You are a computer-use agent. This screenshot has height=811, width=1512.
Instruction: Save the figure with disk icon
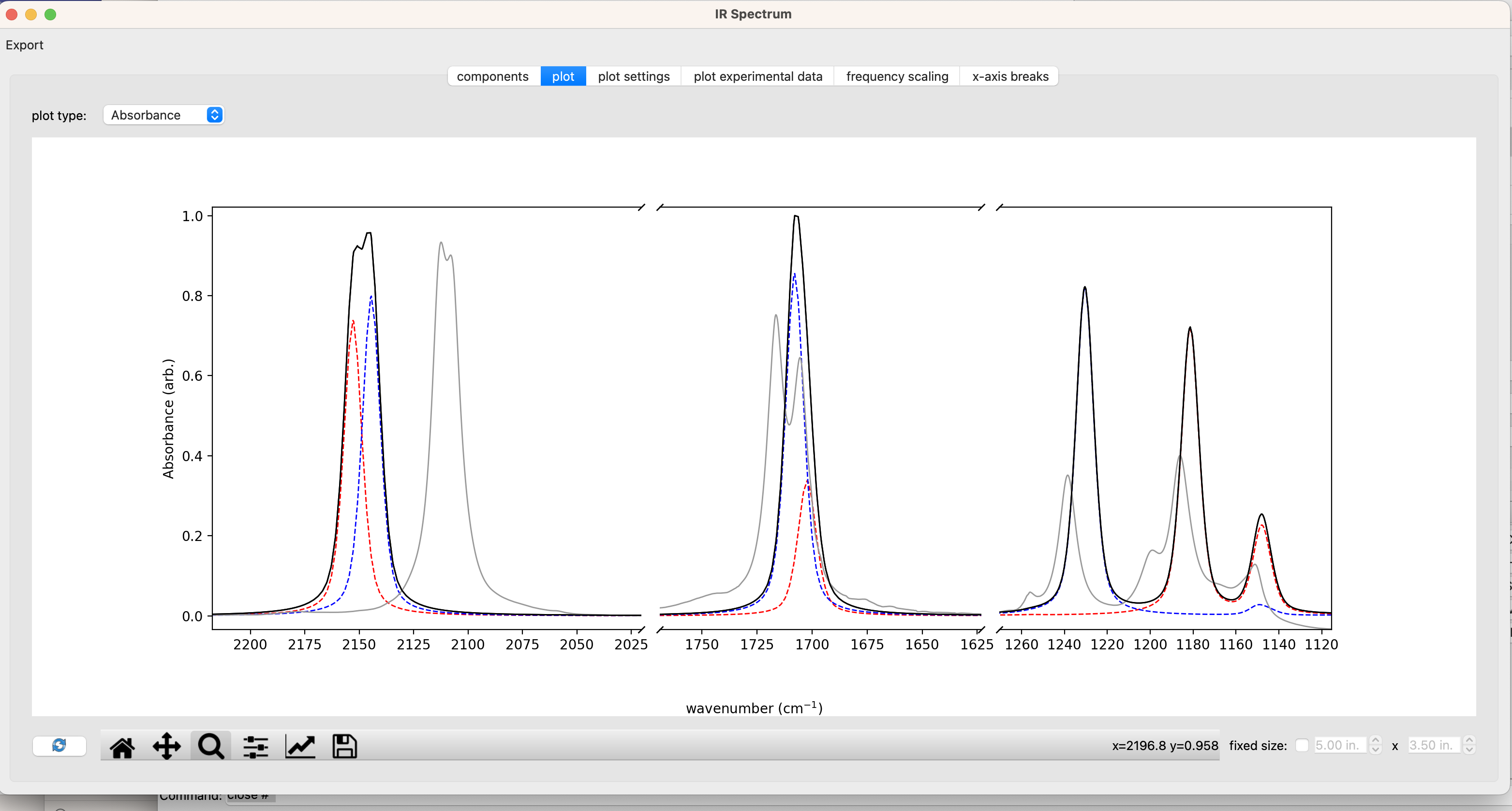point(344,747)
